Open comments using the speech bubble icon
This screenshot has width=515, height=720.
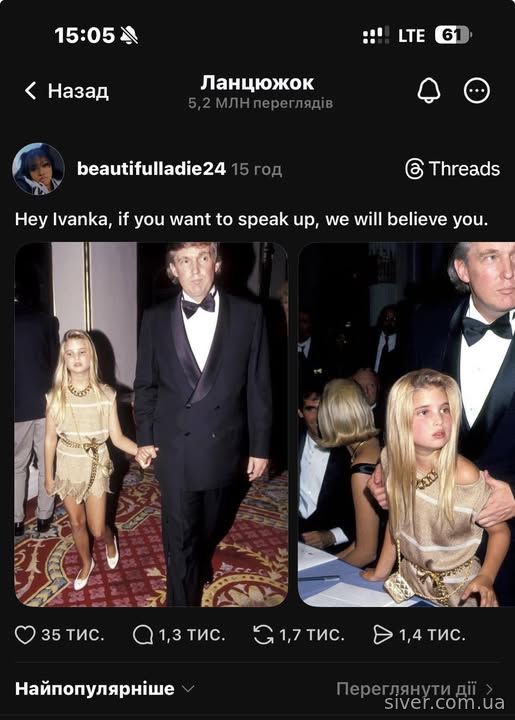(143, 635)
